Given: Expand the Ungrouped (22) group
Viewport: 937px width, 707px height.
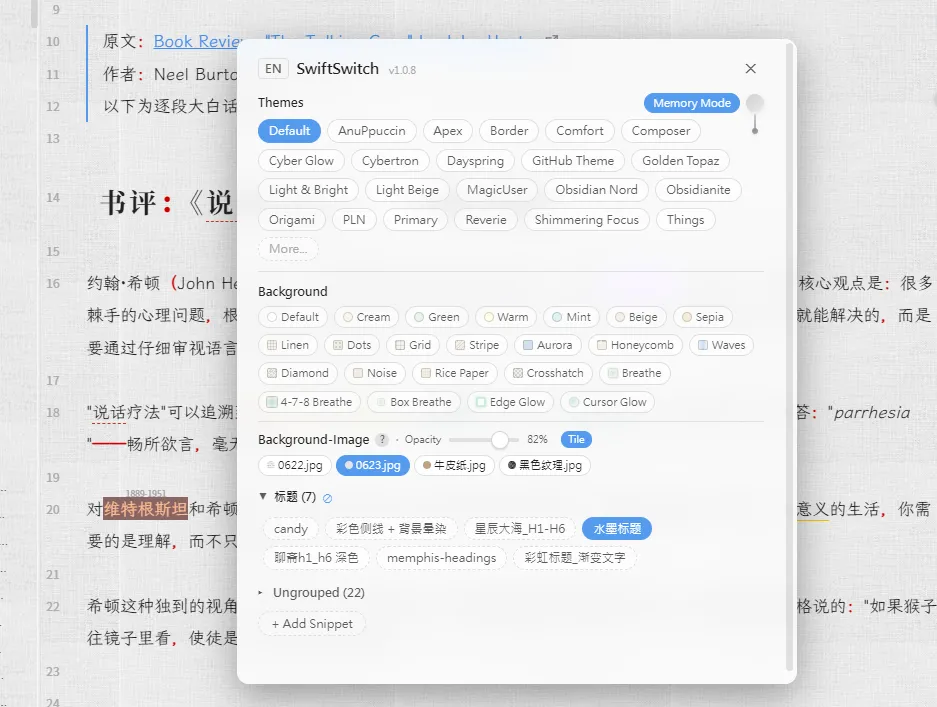Looking at the screenshot, I should pyautogui.click(x=261, y=593).
